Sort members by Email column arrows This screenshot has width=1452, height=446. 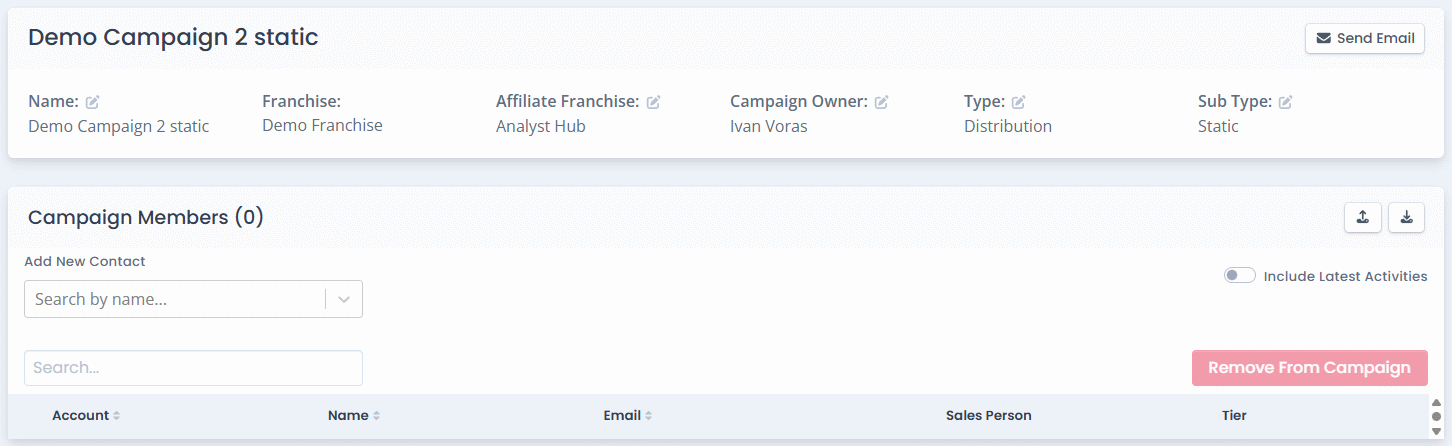click(x=648, y=416)
